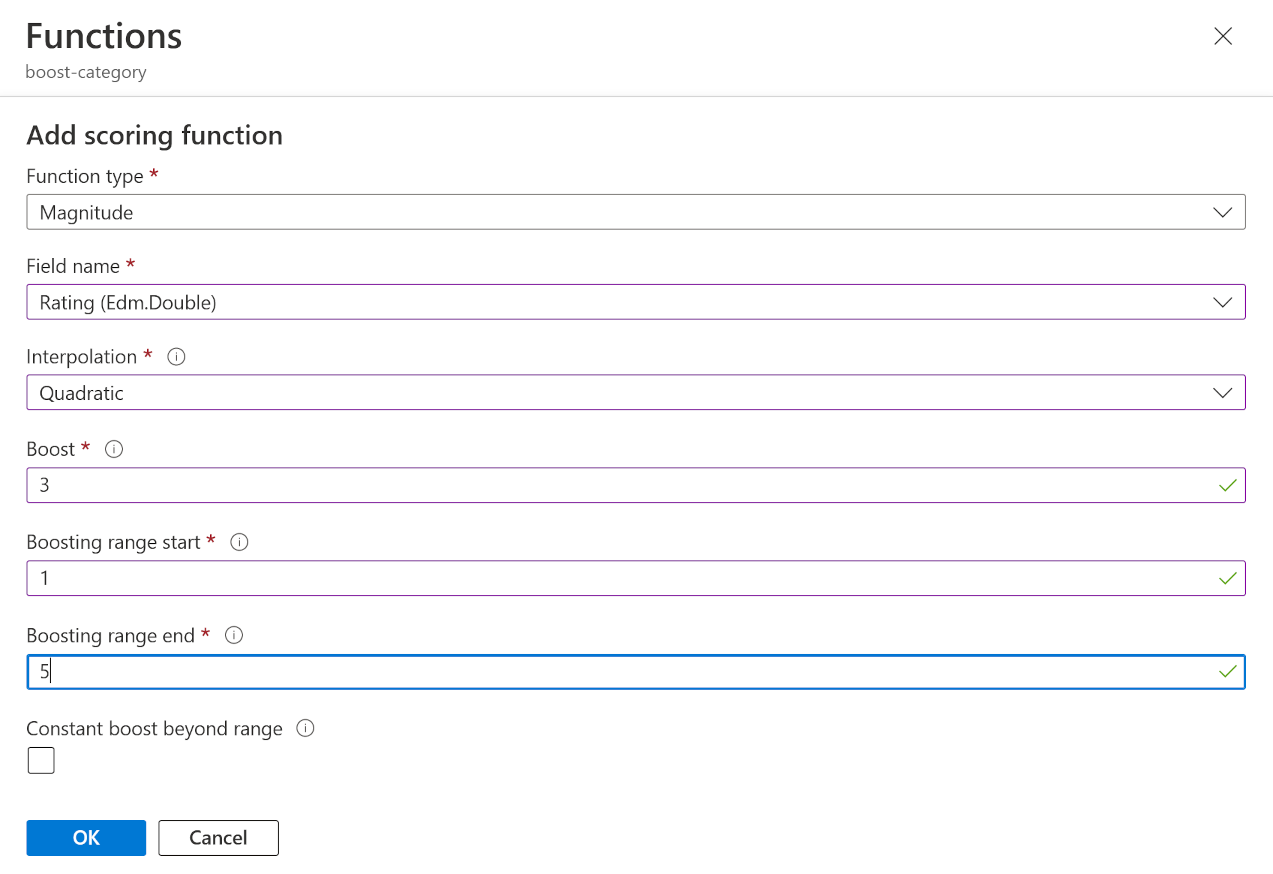Screen dimensions: 1273x874
Task: Click into the Boosting range start input
Action: coord(636,578)
